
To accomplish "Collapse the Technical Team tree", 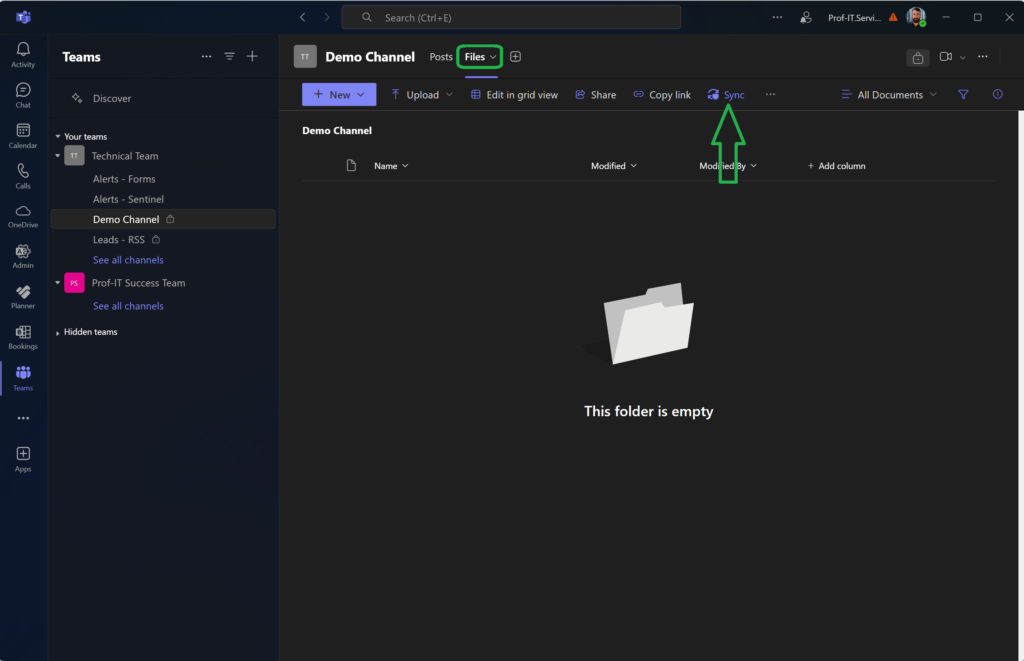I will [x=57, y=156].
